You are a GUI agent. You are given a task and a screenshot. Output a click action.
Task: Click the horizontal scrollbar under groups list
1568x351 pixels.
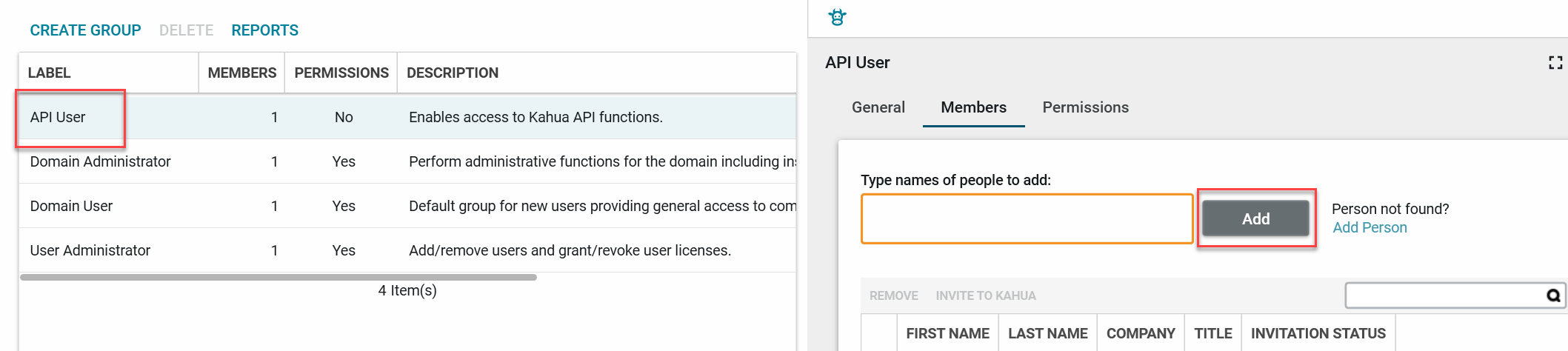pyautogui.click(x=278, y=278)
